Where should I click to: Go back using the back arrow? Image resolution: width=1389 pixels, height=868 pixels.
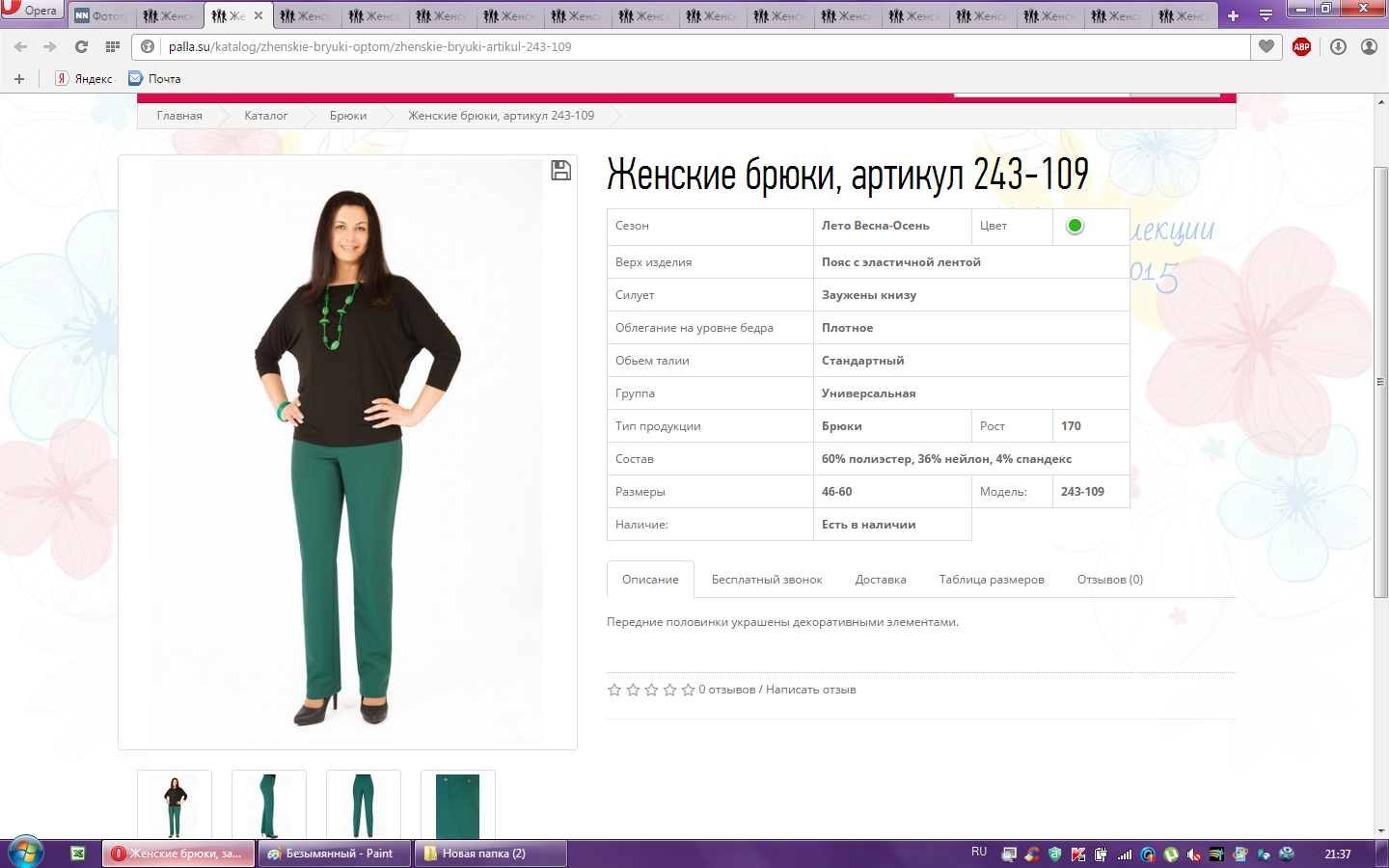point(21,46)
